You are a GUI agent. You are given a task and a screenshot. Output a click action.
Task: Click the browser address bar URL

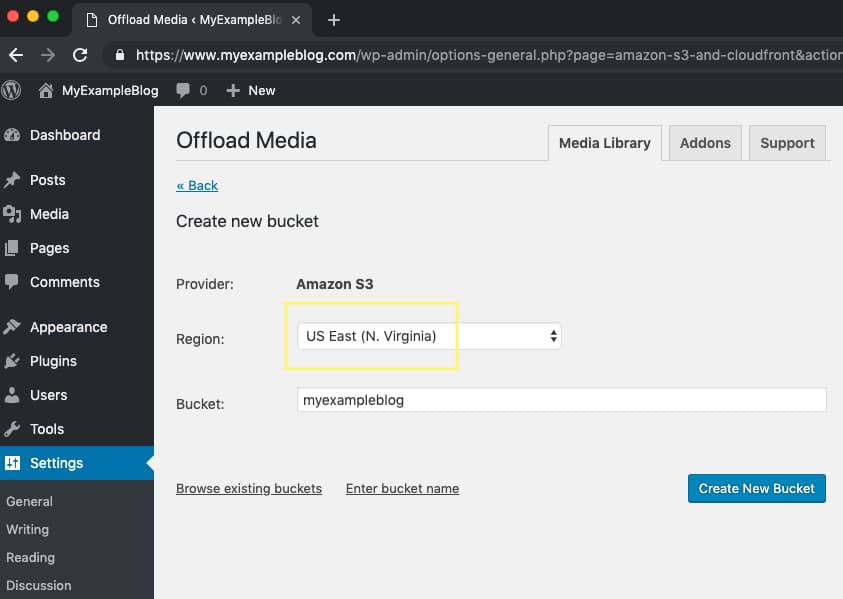pos(488,55)
